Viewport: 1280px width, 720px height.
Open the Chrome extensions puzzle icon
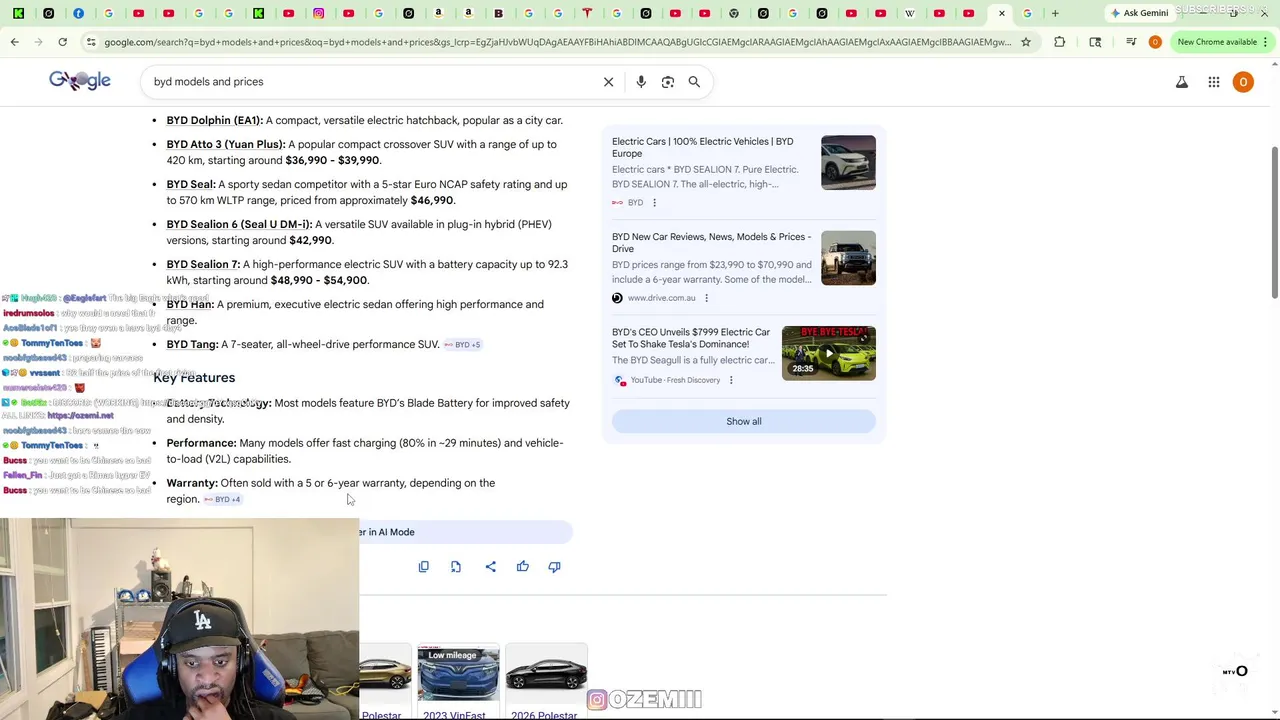[x=1059, y=42]
